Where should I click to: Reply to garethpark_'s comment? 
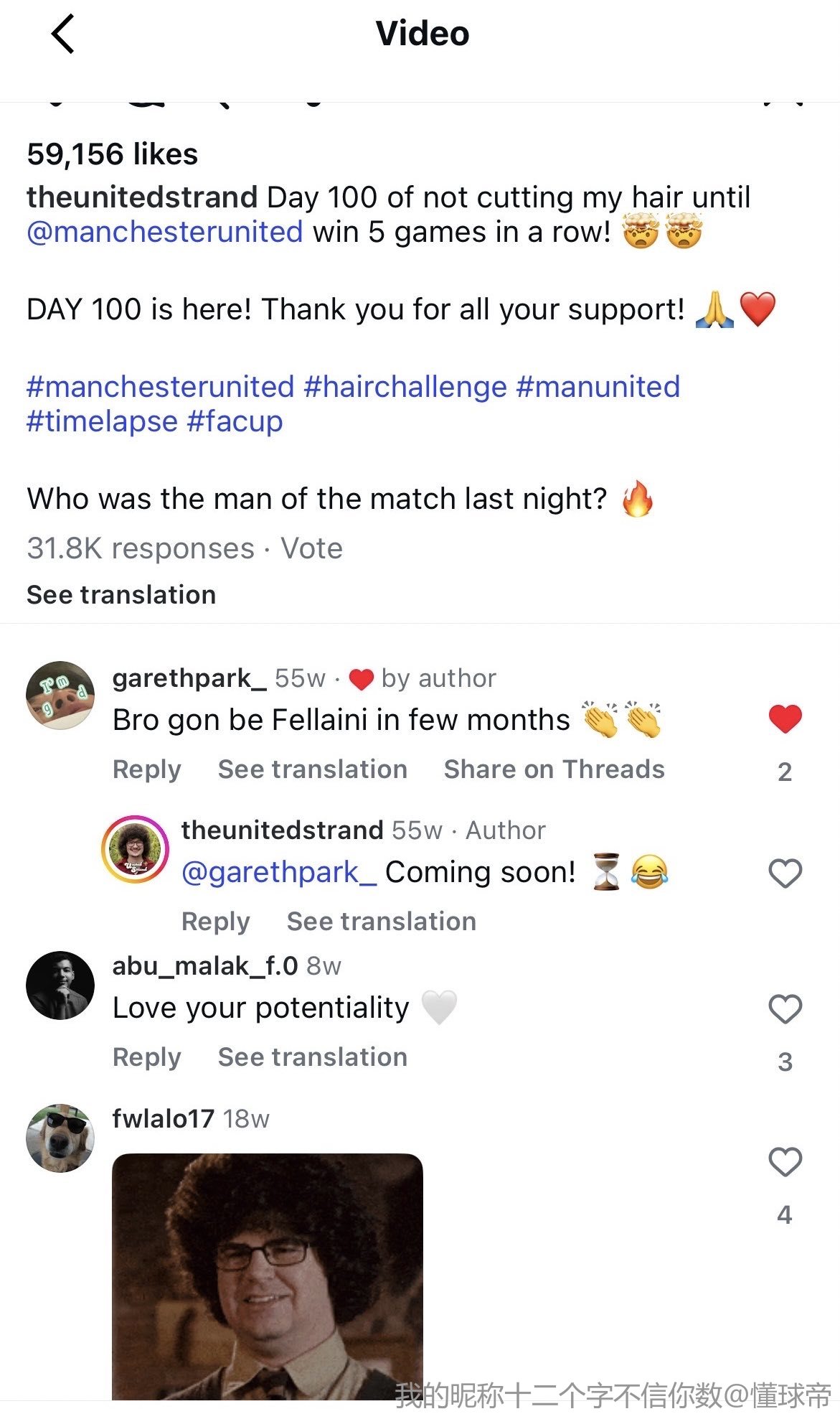147,769
